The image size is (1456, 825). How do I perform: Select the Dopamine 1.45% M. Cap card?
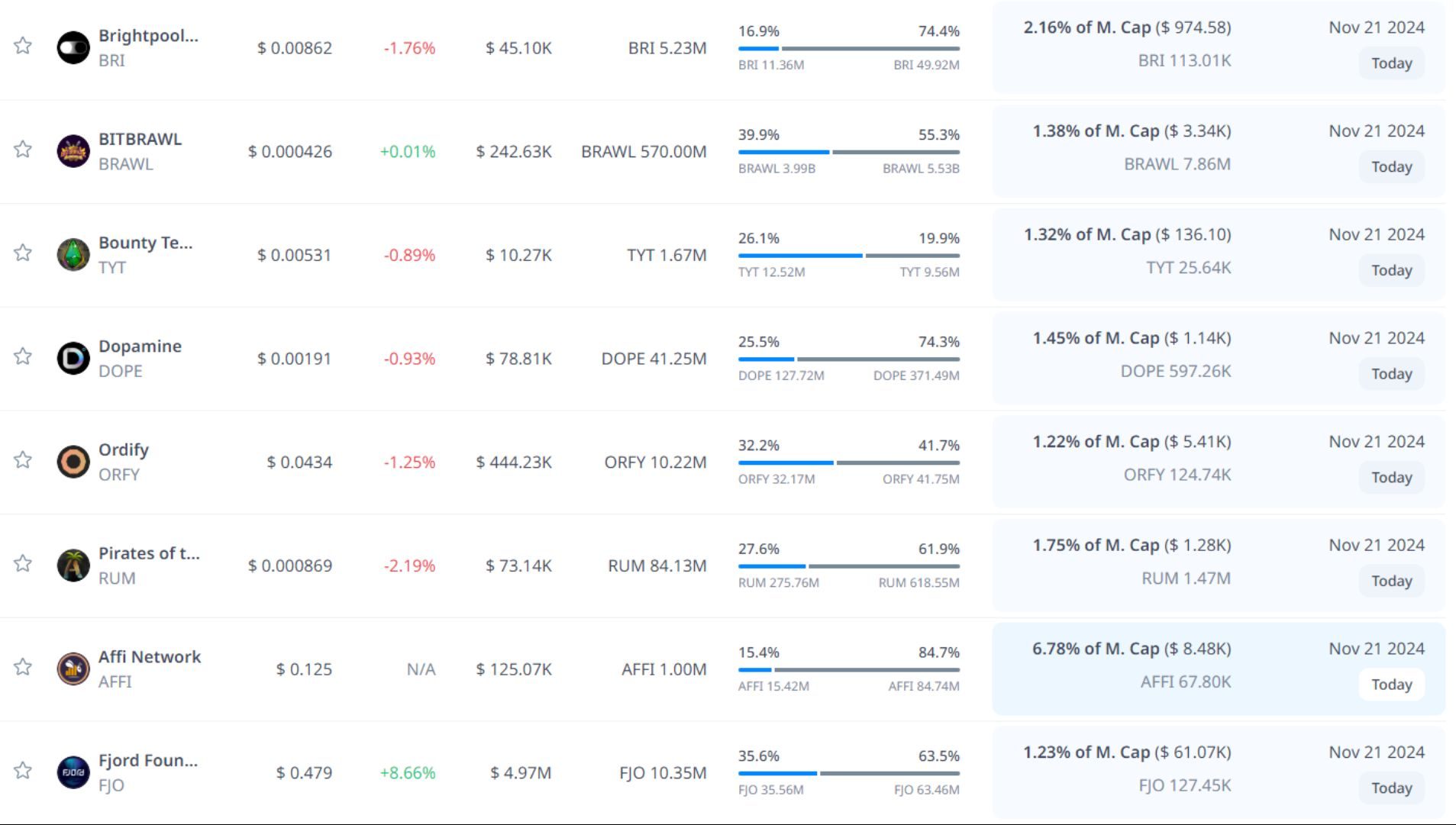1218,357
